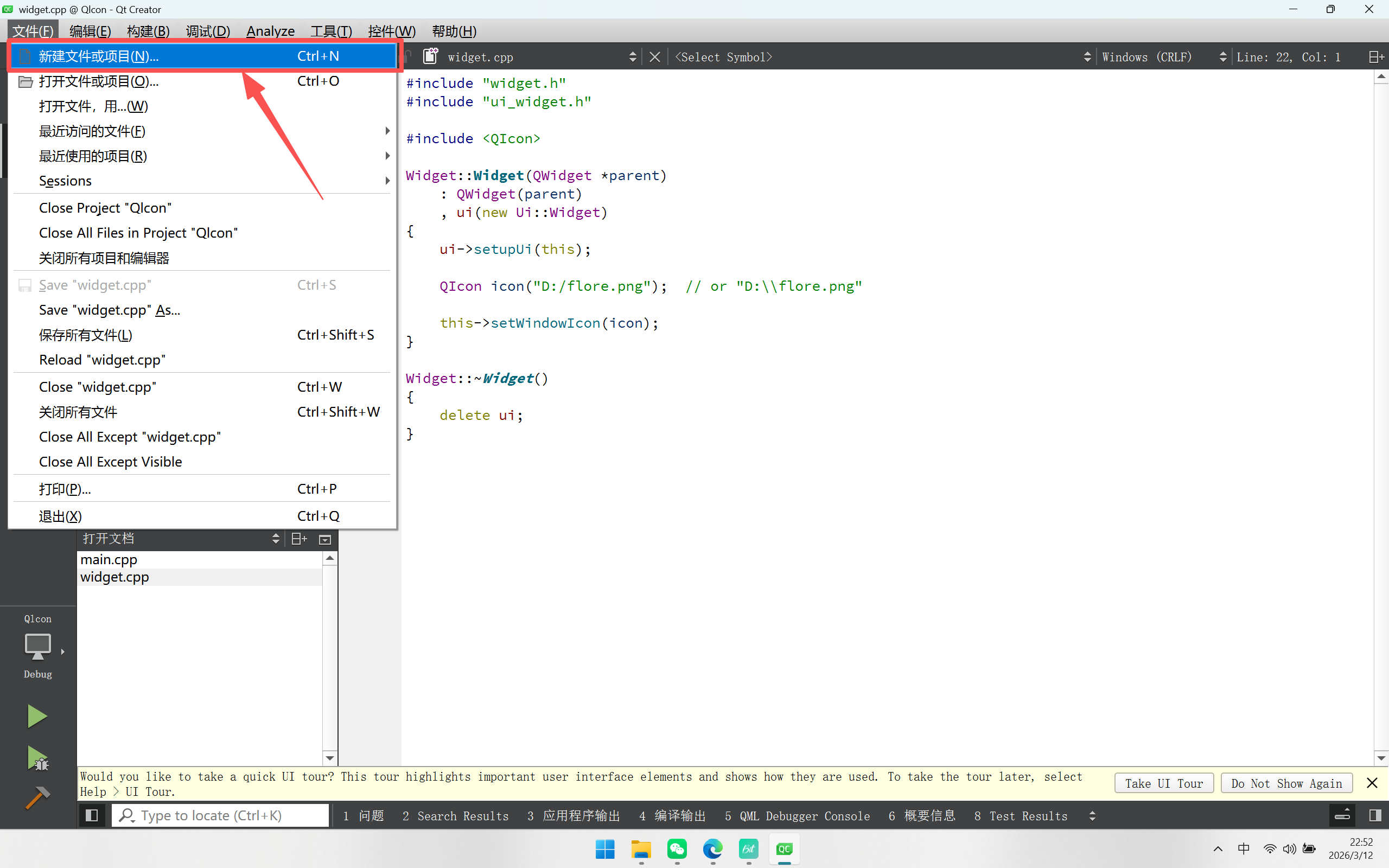Toggle the output pane maximize button
The width and height of the screenshot is (1389, 868).
point(1342,815)
